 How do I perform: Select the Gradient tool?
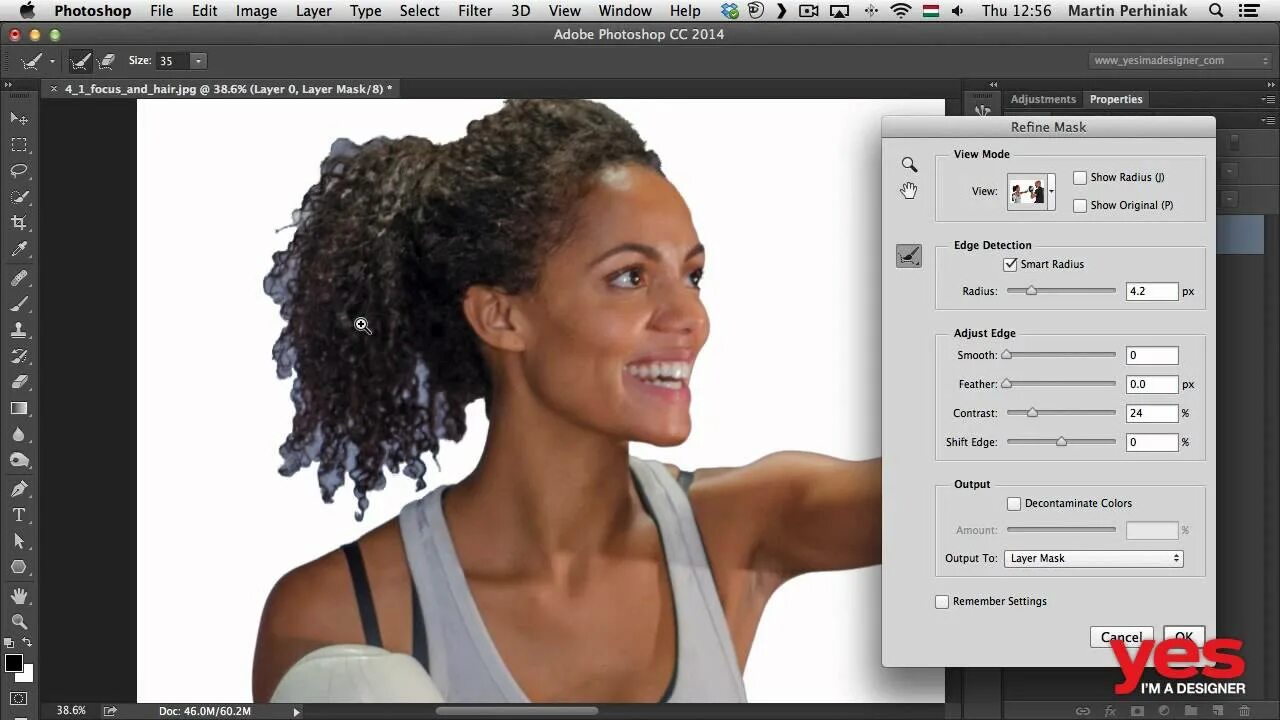coord(19,408)
